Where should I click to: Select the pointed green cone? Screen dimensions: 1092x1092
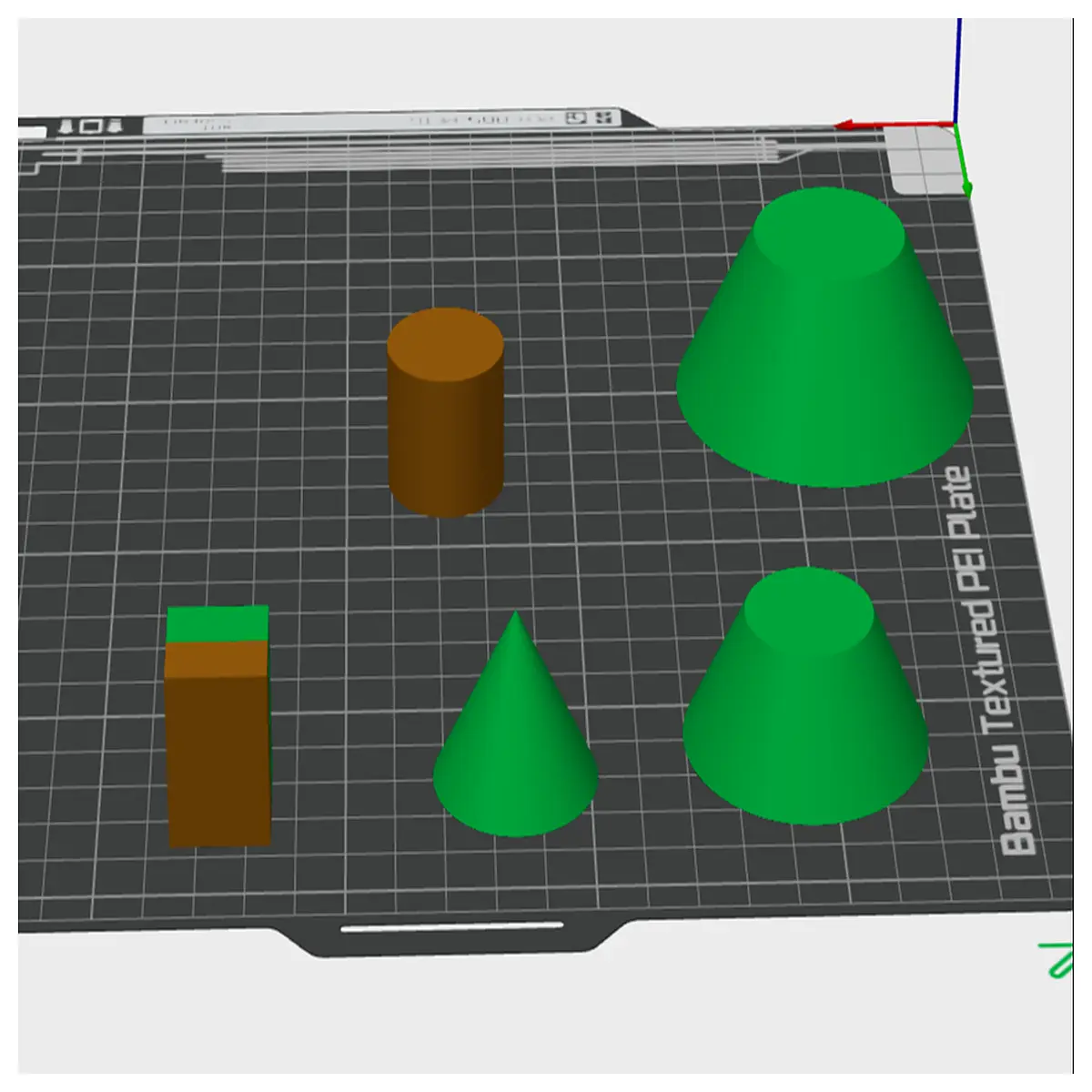coord(515,723)
